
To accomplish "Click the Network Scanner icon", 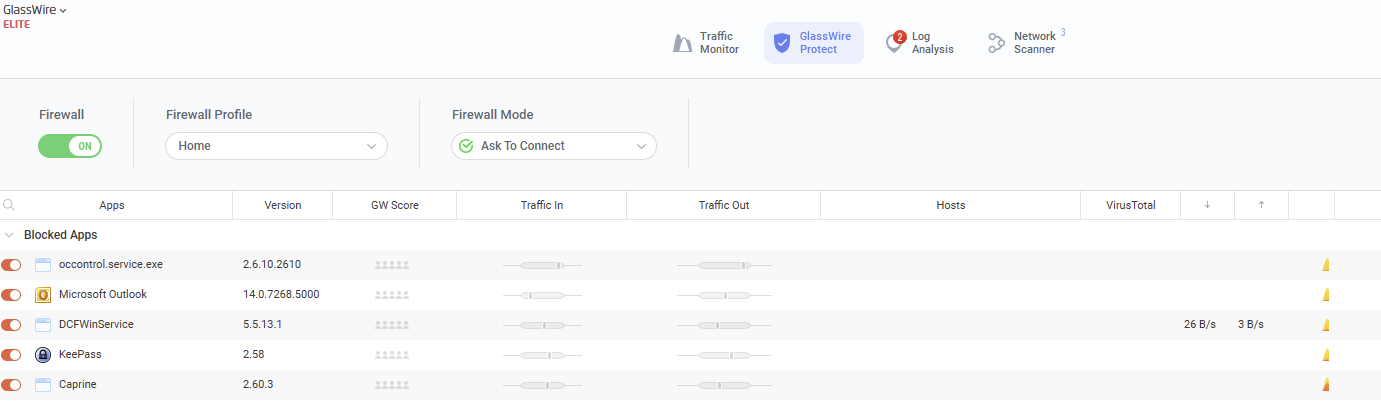I will [x=996, y=43].
